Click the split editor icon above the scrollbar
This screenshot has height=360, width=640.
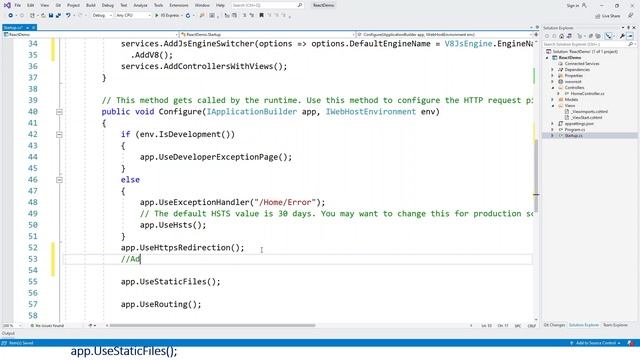(536, 35)
